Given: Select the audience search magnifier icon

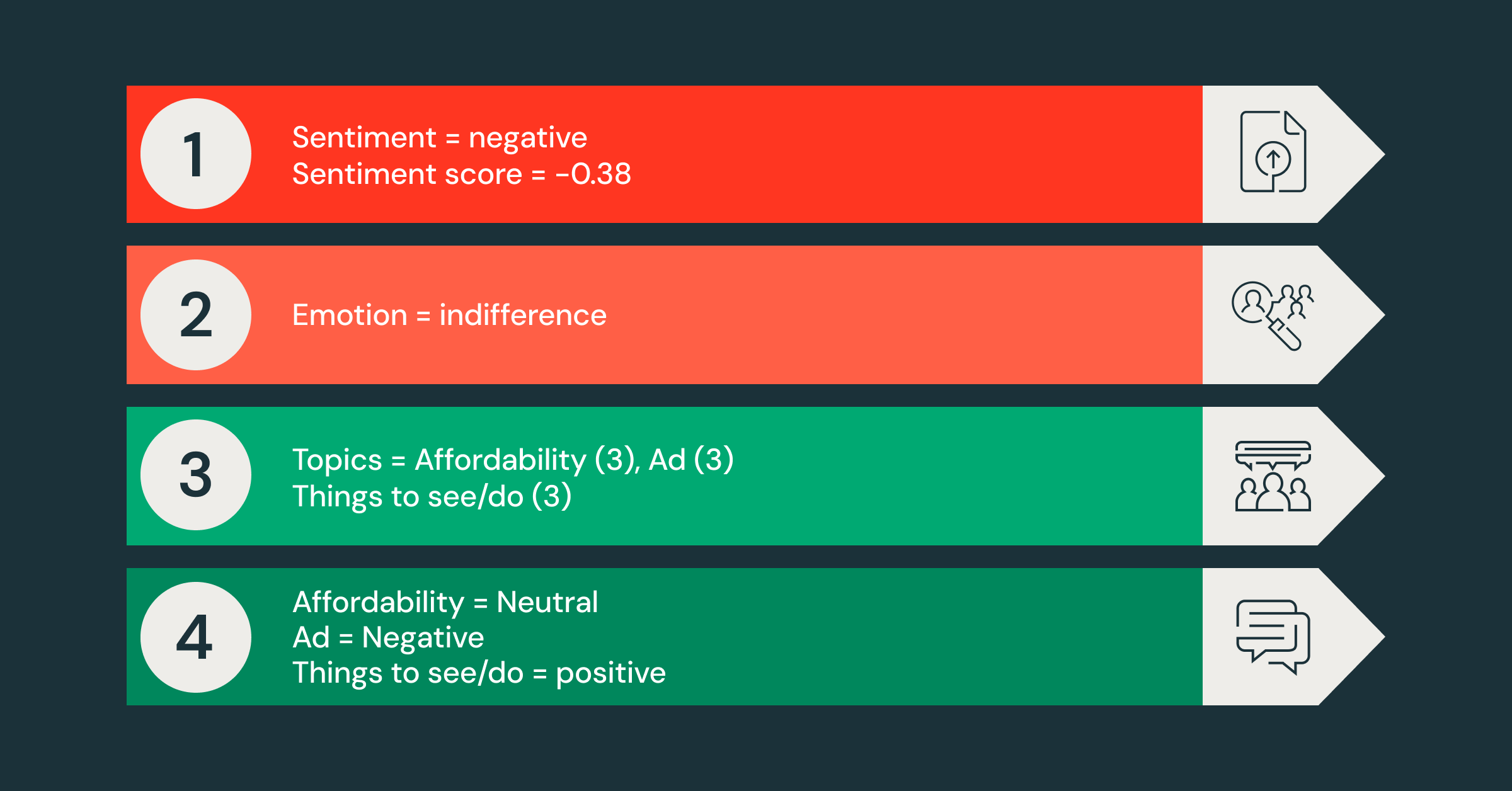Looking at the screenshot, I should [x=1271, y=315].
